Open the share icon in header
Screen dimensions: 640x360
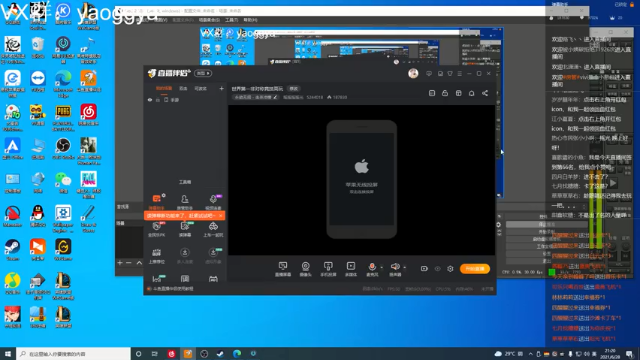pyautogui.click(x=485, y=93)
